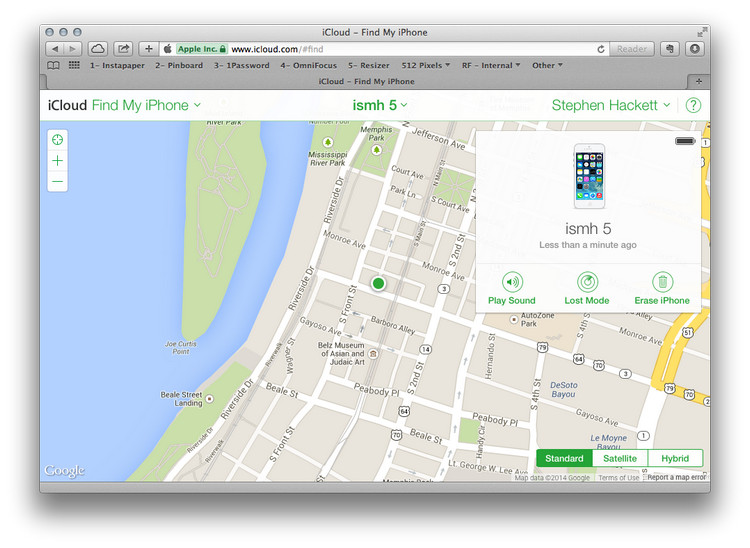Click the 'DeSoto Bayou' map label

563,390
